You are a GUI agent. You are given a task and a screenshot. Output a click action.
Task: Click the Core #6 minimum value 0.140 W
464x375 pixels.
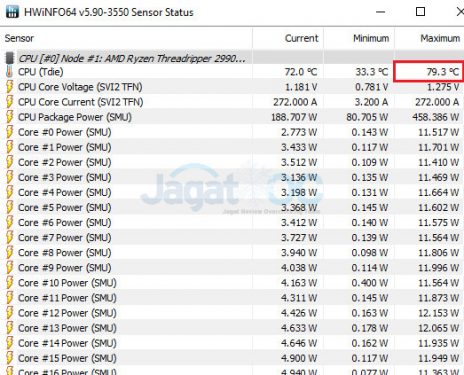point(370,223)
